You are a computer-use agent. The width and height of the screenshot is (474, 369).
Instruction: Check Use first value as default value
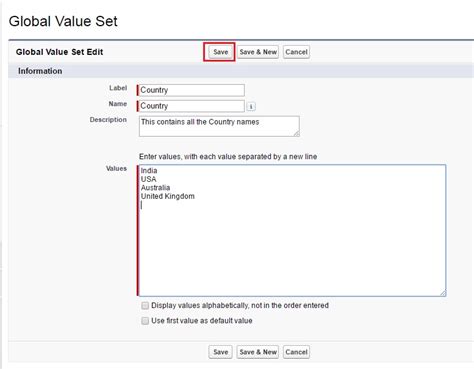[145, 321]
